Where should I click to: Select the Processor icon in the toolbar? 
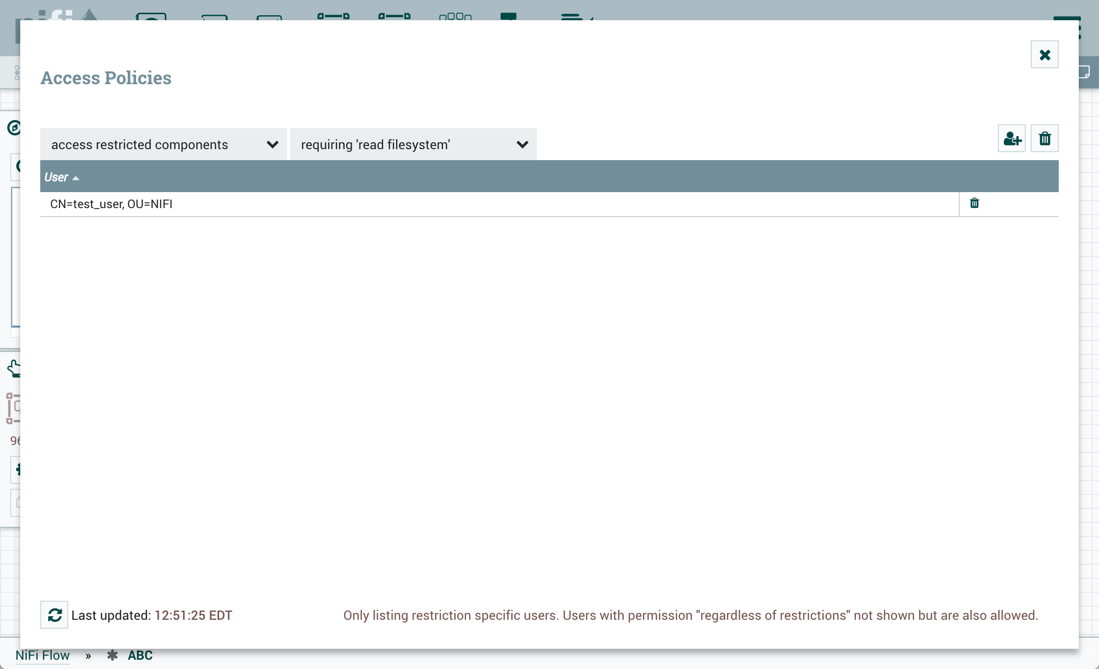point(151,14)
